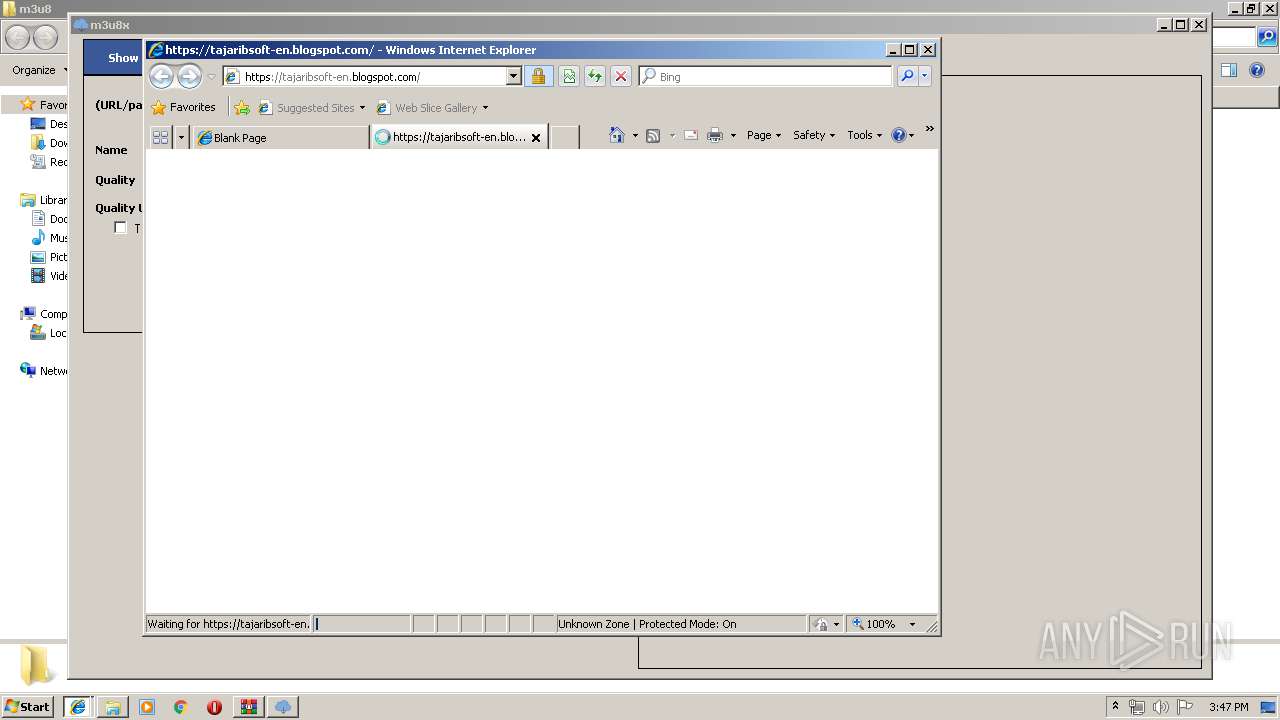Click the IE Back arrow button

click(161, 76)
